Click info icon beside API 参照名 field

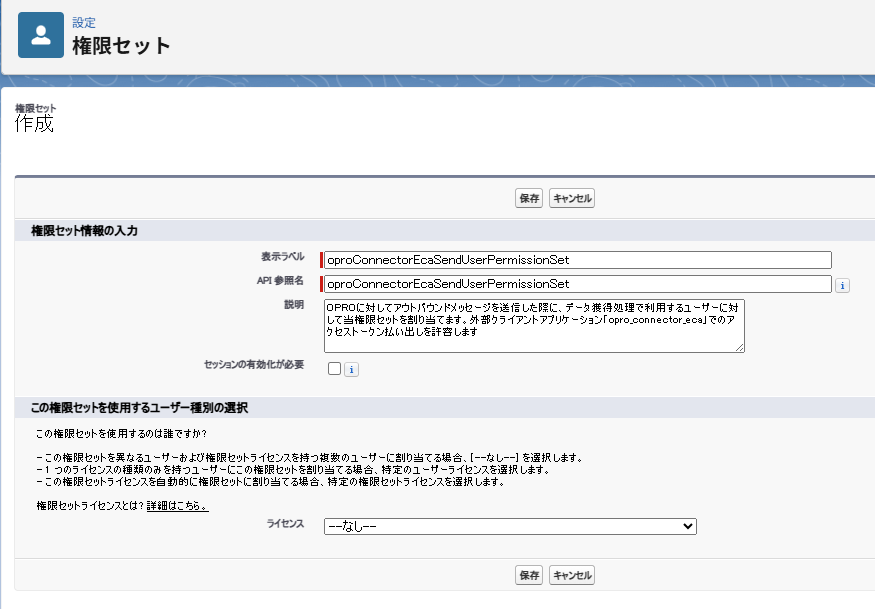click(x=842, y=285)
